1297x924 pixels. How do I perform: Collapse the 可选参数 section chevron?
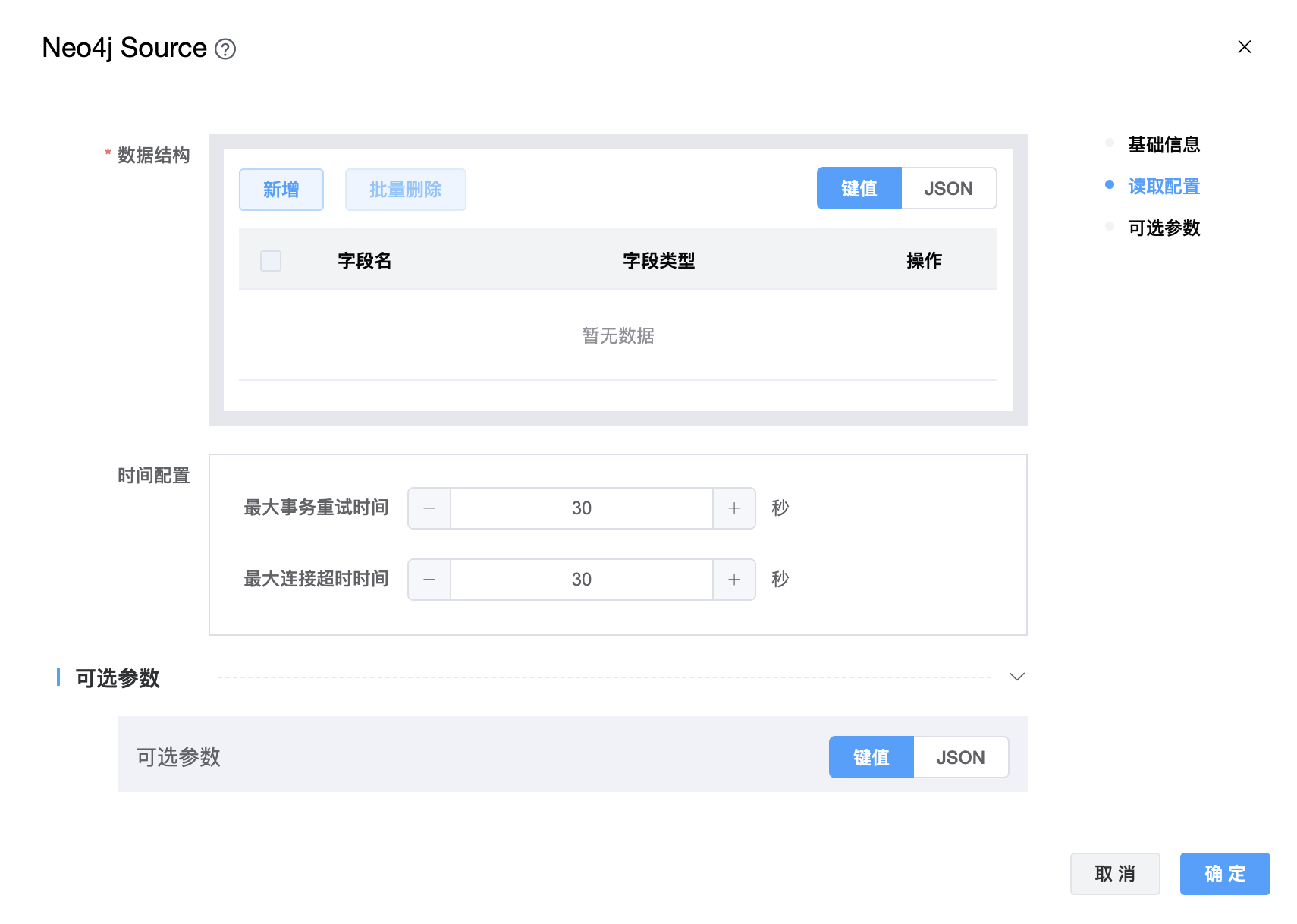point(1016,677)
